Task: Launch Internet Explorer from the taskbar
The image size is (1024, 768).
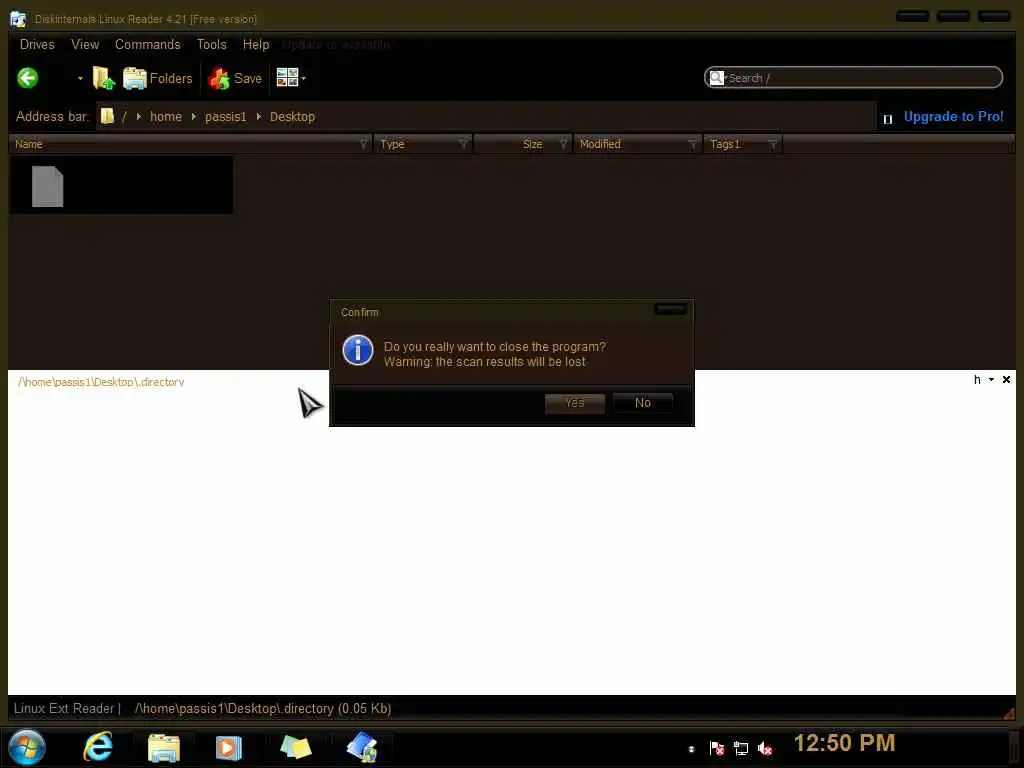Action: click(98, 746)
